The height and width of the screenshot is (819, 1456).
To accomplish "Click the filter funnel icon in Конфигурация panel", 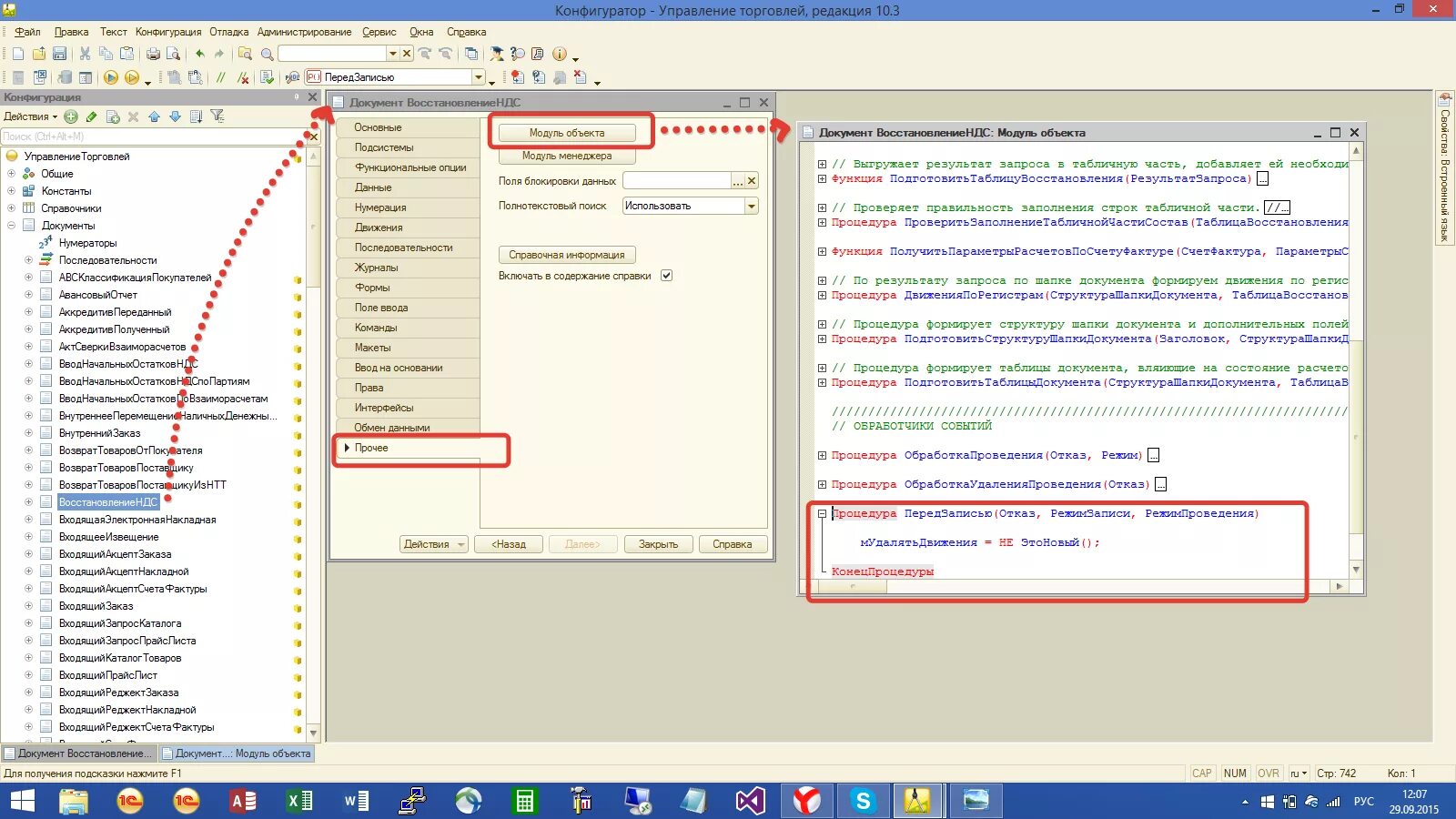I will coord(217,116).
